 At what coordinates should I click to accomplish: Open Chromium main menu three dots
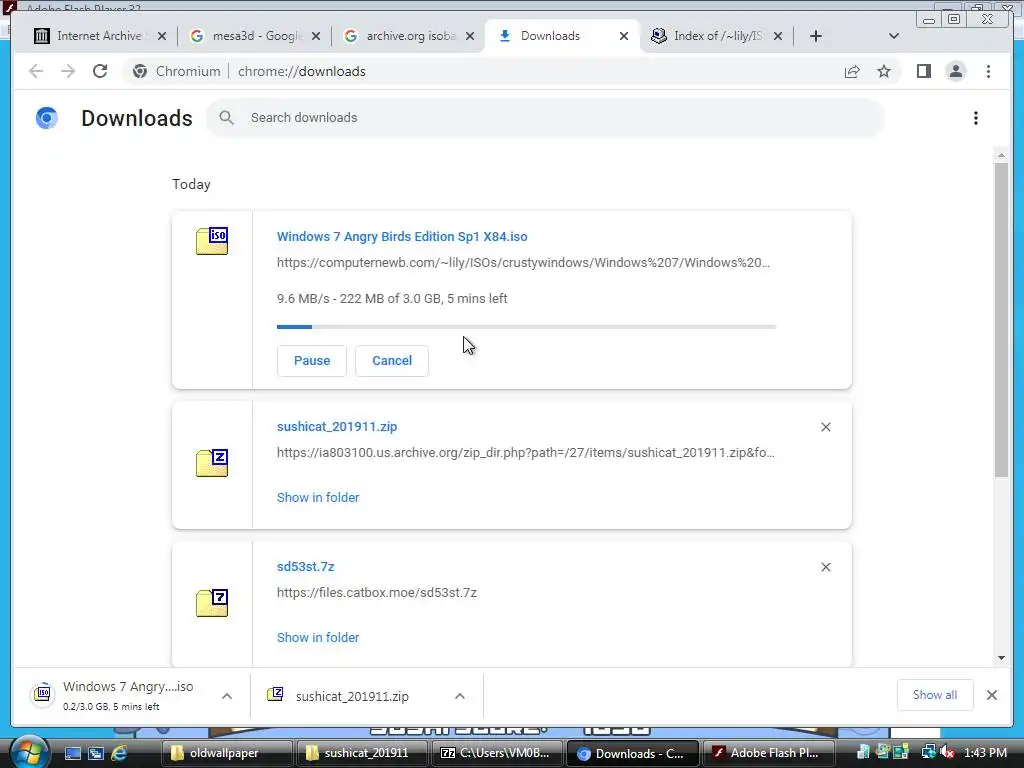tap(988, 71)
